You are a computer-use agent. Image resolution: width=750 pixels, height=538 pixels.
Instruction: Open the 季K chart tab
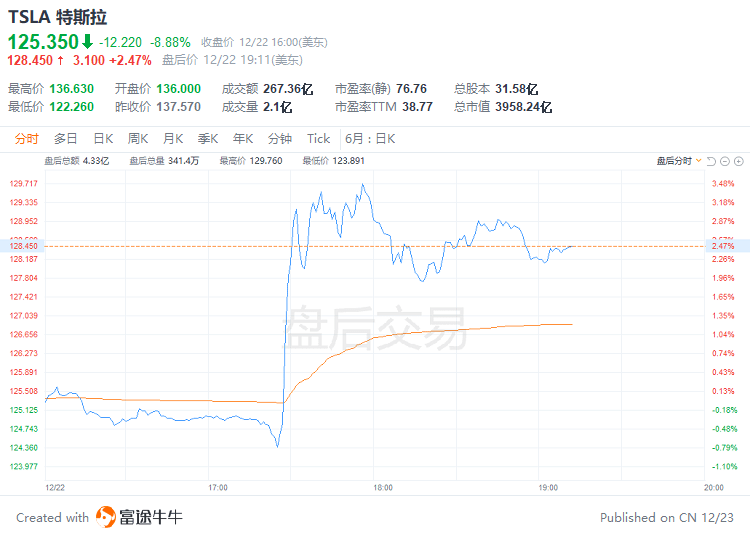tap(208, 139)
